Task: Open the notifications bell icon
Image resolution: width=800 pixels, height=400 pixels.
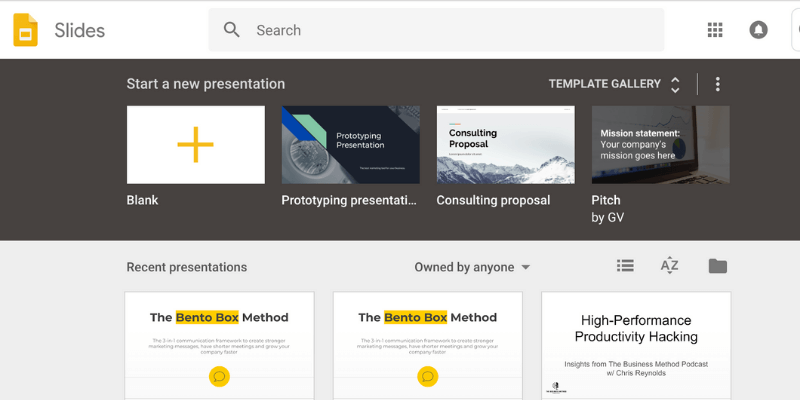Action: 758,30
